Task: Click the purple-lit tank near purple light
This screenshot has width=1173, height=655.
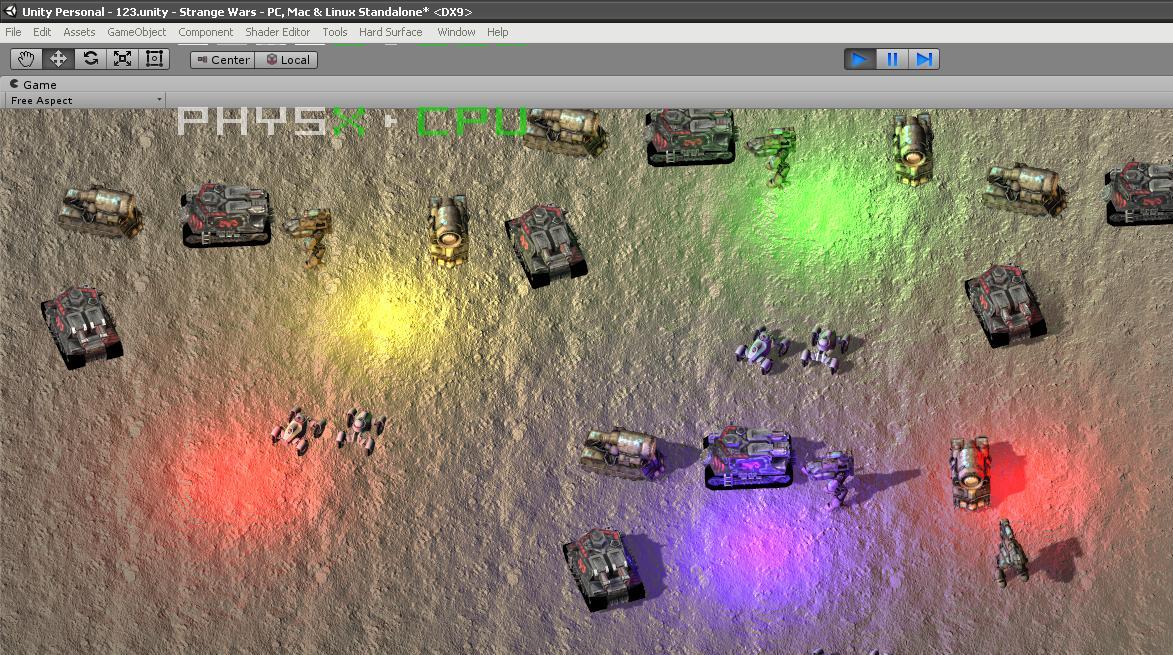Action: [x=747, y=457]
